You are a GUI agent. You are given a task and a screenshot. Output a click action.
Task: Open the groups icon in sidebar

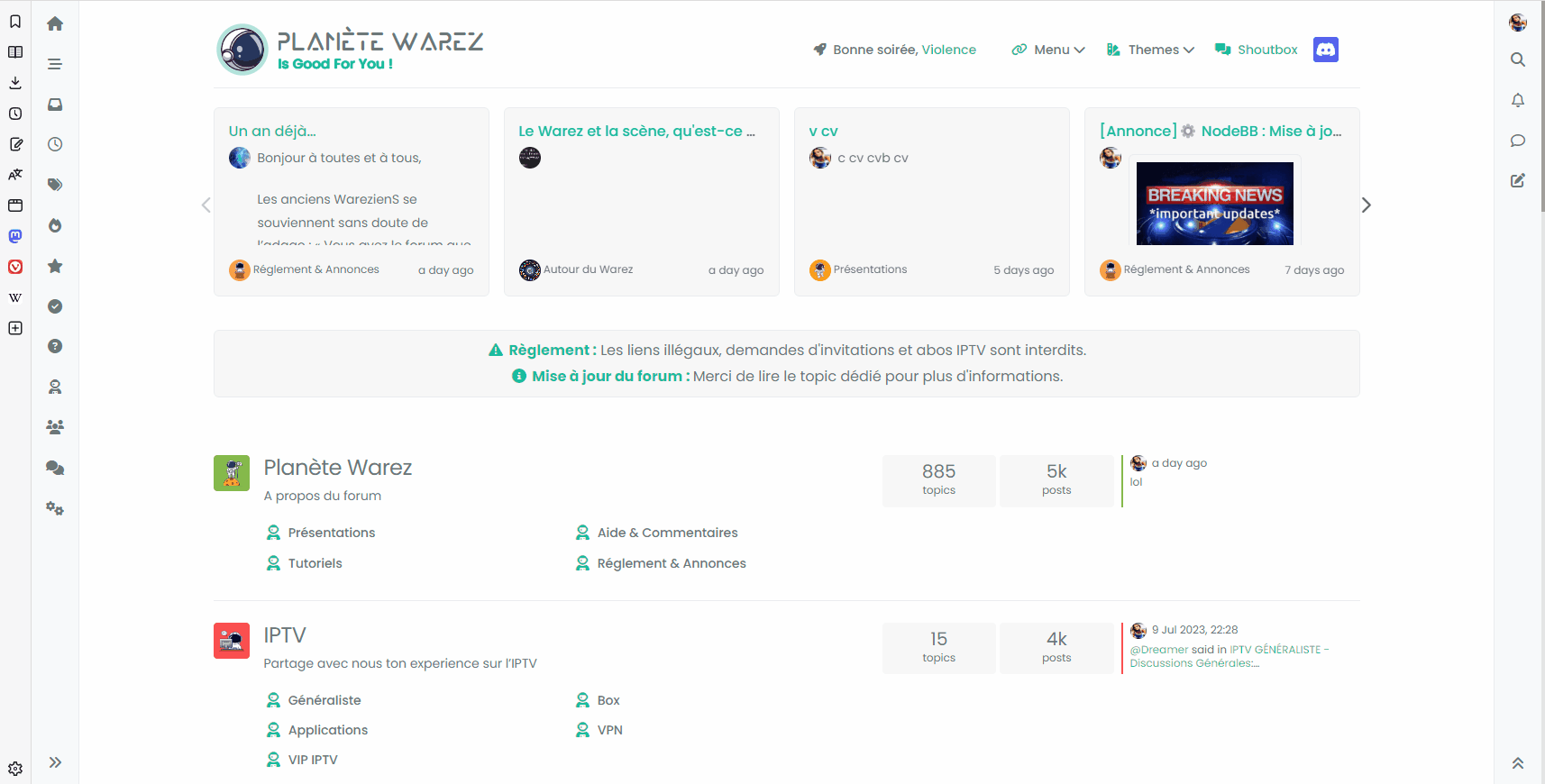click(55, 427)
